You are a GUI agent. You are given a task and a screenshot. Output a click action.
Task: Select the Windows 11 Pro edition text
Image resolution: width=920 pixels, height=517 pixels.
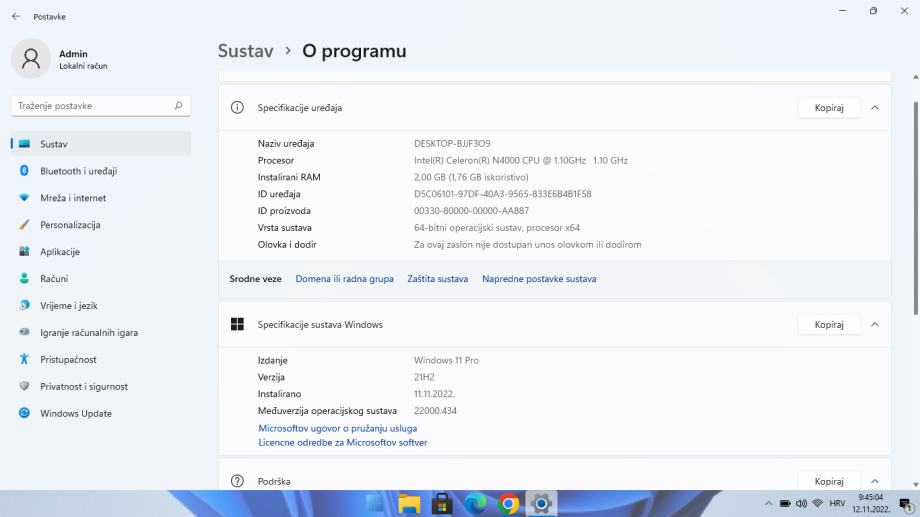pos(447,360)
